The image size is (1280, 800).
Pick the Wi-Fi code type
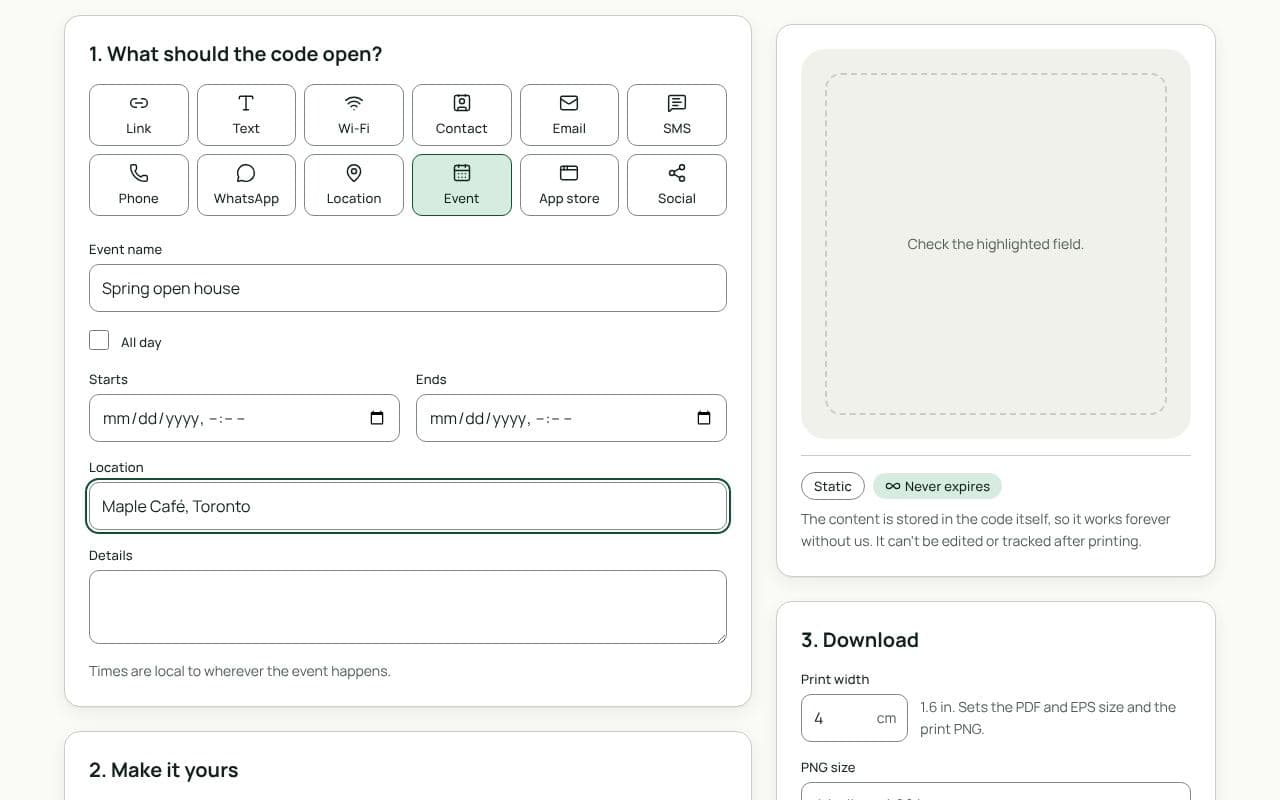point(354,115)
